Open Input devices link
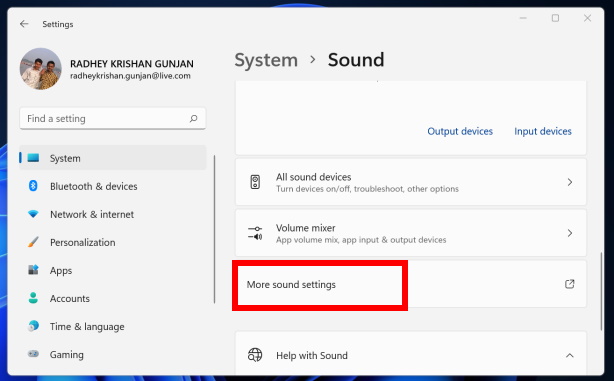Viewport: 614px width, 381px height. 543,131
